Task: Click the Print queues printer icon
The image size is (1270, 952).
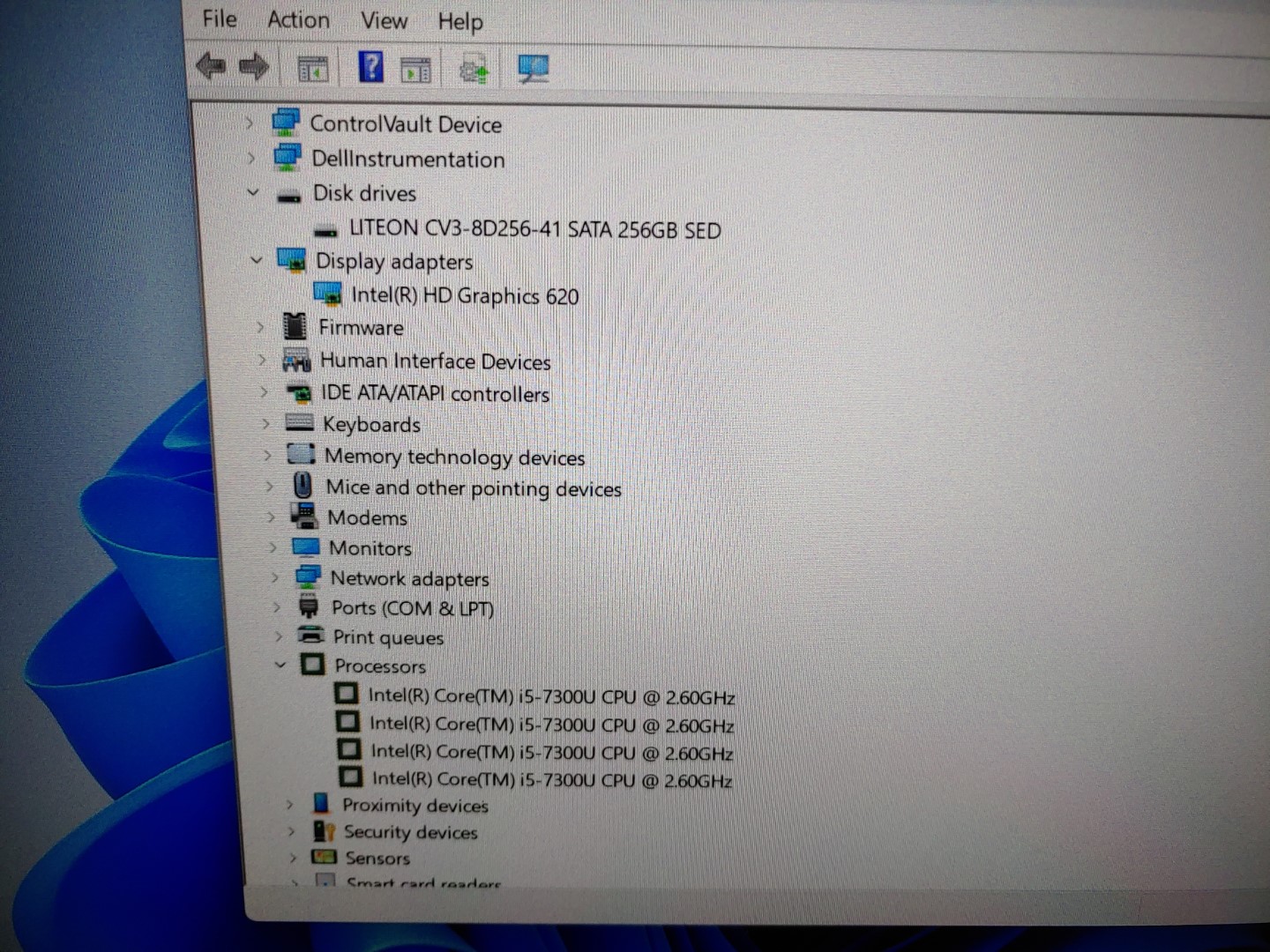Action: pos(310,635)
